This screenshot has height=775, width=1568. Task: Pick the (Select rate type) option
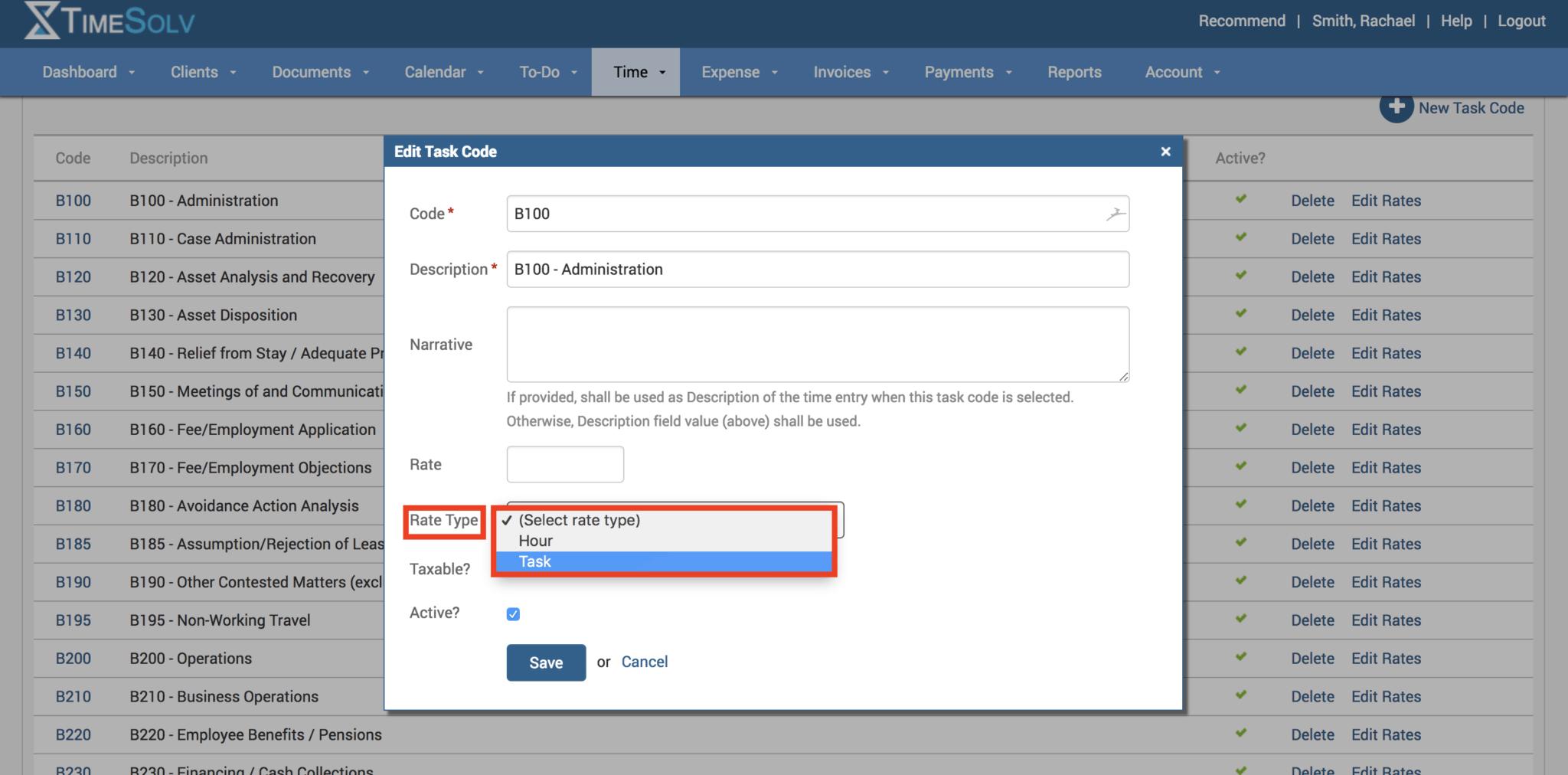[x=579, y=521]
